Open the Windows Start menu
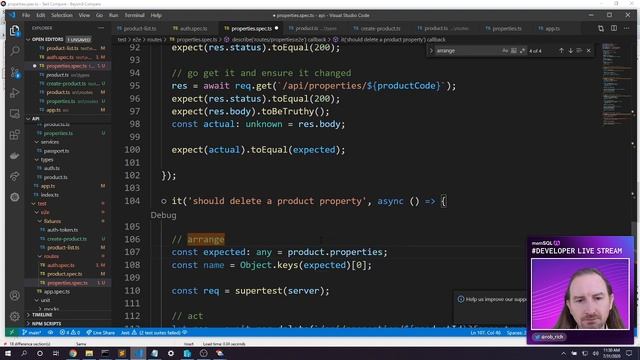Viewport: 640px width, 360px height. tap(7, 353)
